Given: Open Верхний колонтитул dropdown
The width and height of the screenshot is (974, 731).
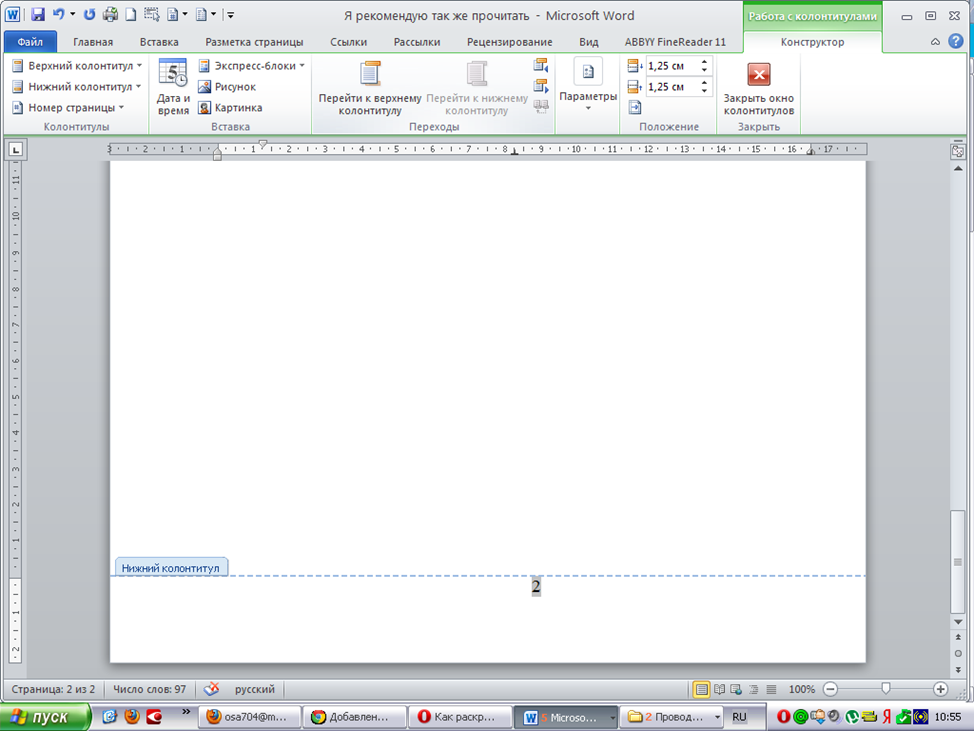Looking at the screenshot, I should 77,66.
